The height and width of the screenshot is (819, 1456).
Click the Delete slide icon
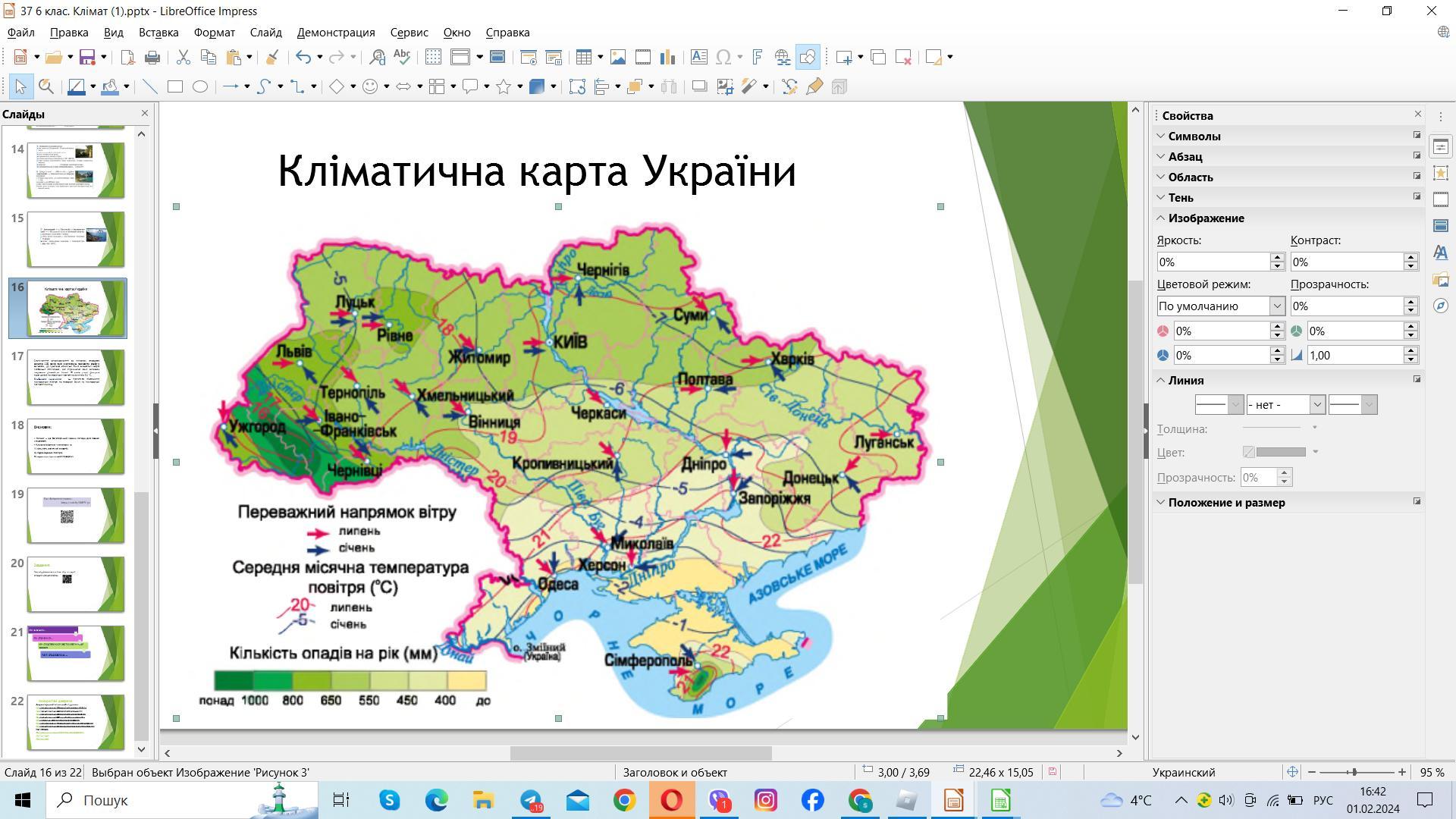click(x=903, y=57)
